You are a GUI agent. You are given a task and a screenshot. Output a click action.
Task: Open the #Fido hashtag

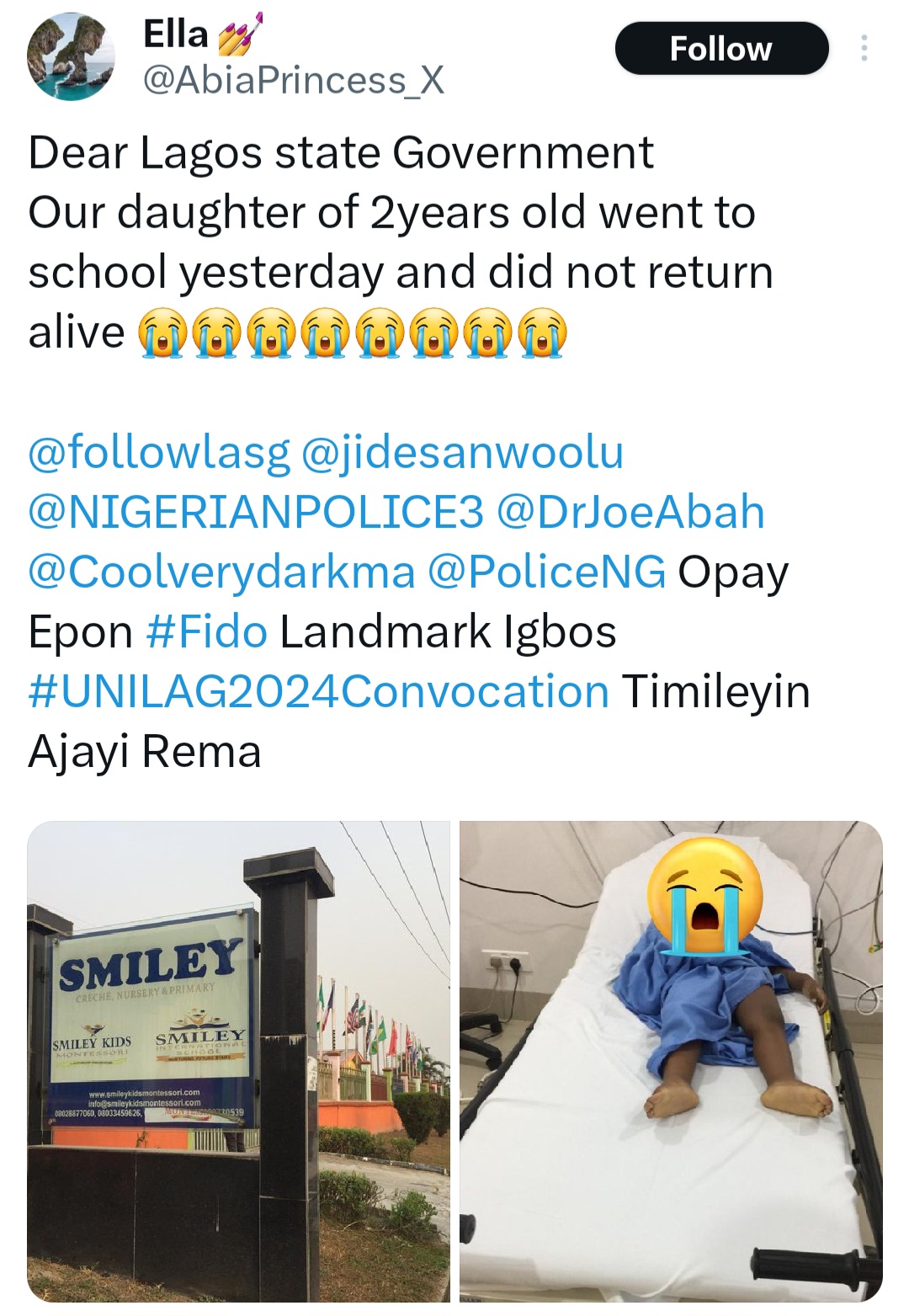[207, 631]
